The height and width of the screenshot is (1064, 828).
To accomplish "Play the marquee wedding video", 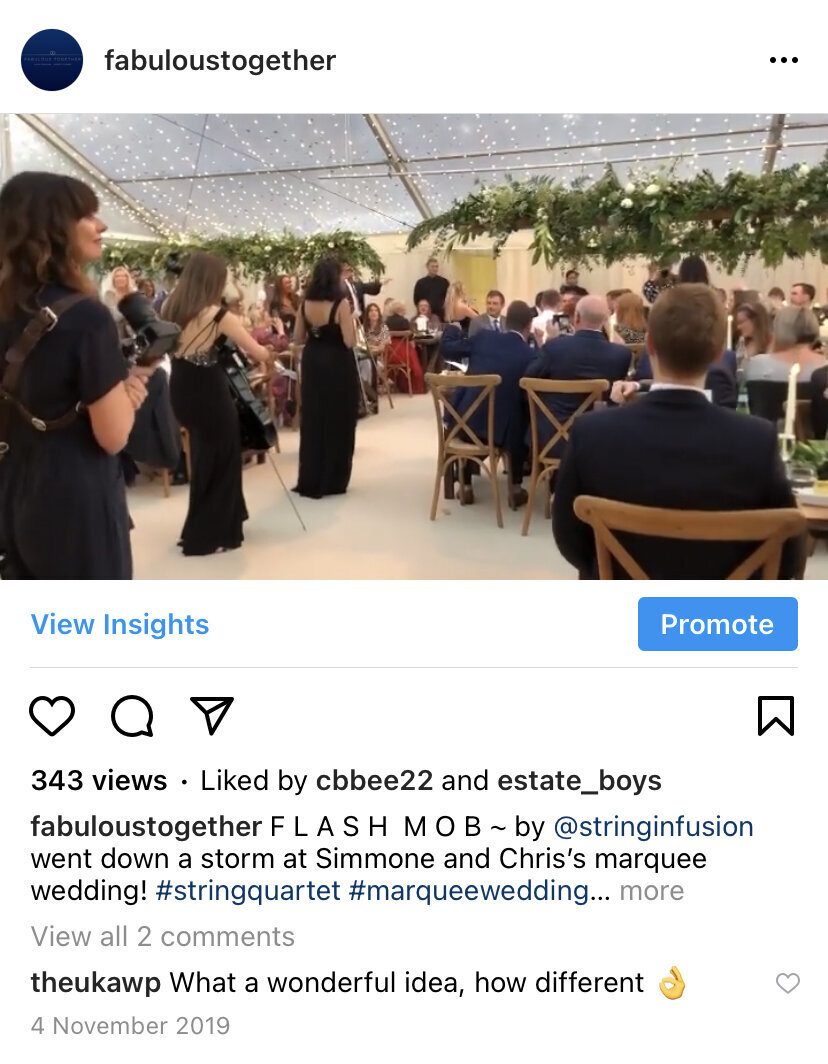I will coord(414,347).
